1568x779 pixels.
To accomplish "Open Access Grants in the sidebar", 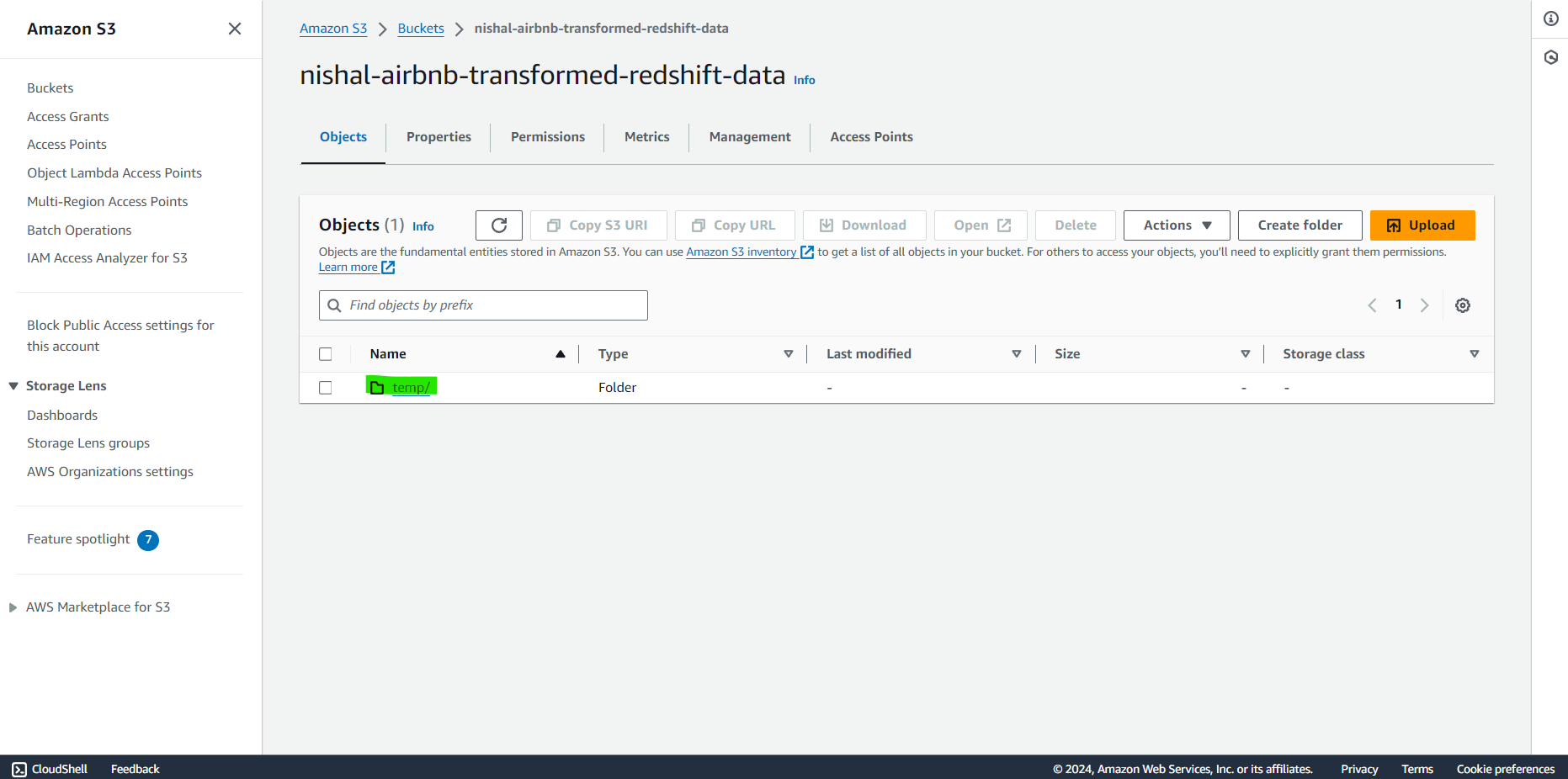I will (x=68, y=117).
